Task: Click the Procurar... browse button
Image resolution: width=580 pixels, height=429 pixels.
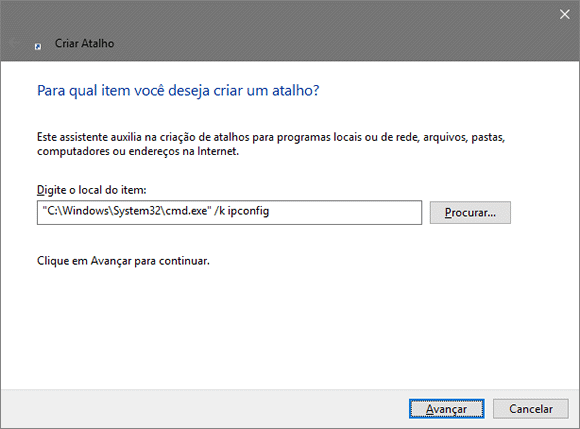Action: 470,212
